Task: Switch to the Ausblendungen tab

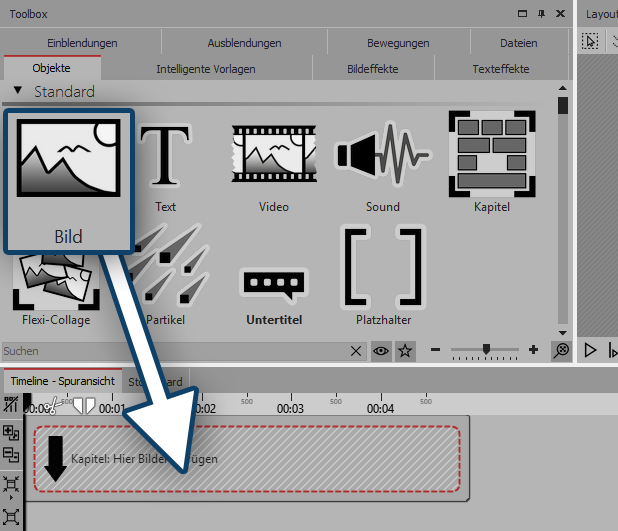Action: 244,43
